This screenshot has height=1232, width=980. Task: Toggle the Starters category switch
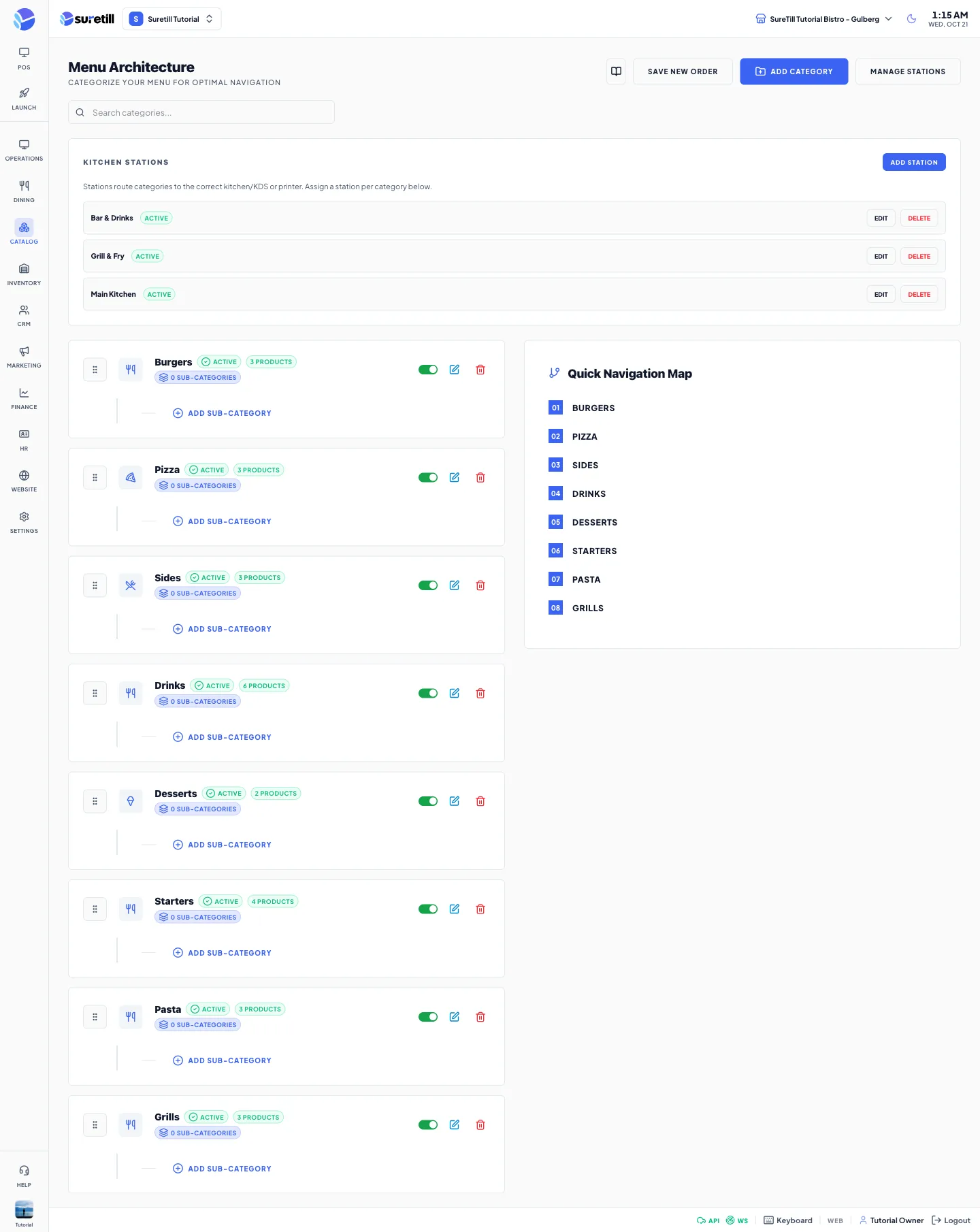click(428, 909)
